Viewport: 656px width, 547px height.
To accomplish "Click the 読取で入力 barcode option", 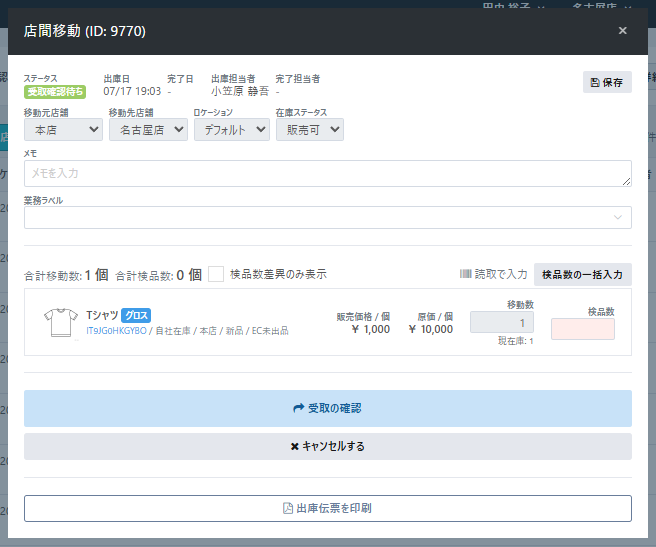I will point(493,274).
